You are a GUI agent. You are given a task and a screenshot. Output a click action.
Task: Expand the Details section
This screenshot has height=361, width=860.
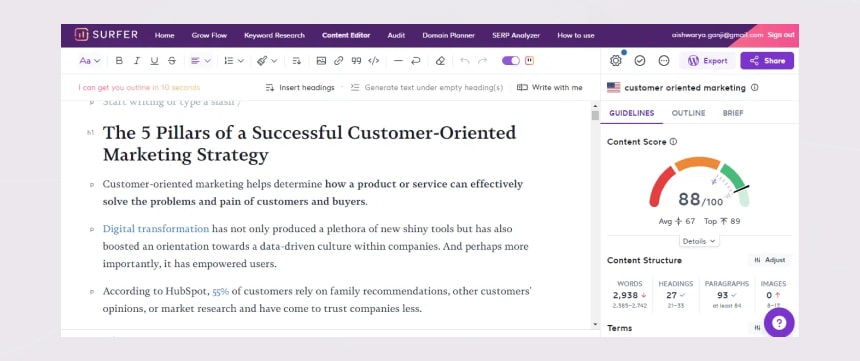[699, 241]
